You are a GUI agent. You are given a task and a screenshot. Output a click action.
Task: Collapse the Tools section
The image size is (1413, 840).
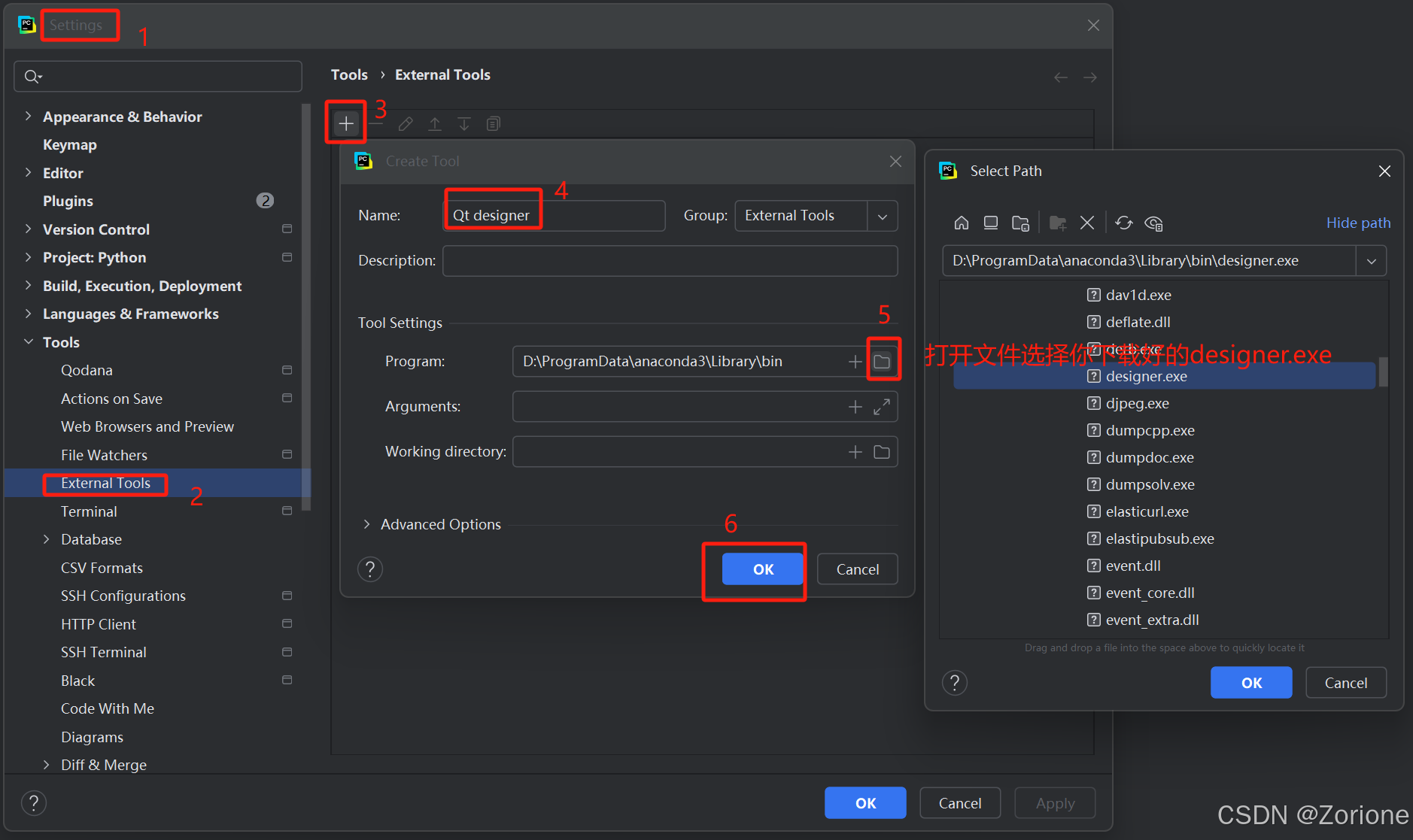point(28,341)
